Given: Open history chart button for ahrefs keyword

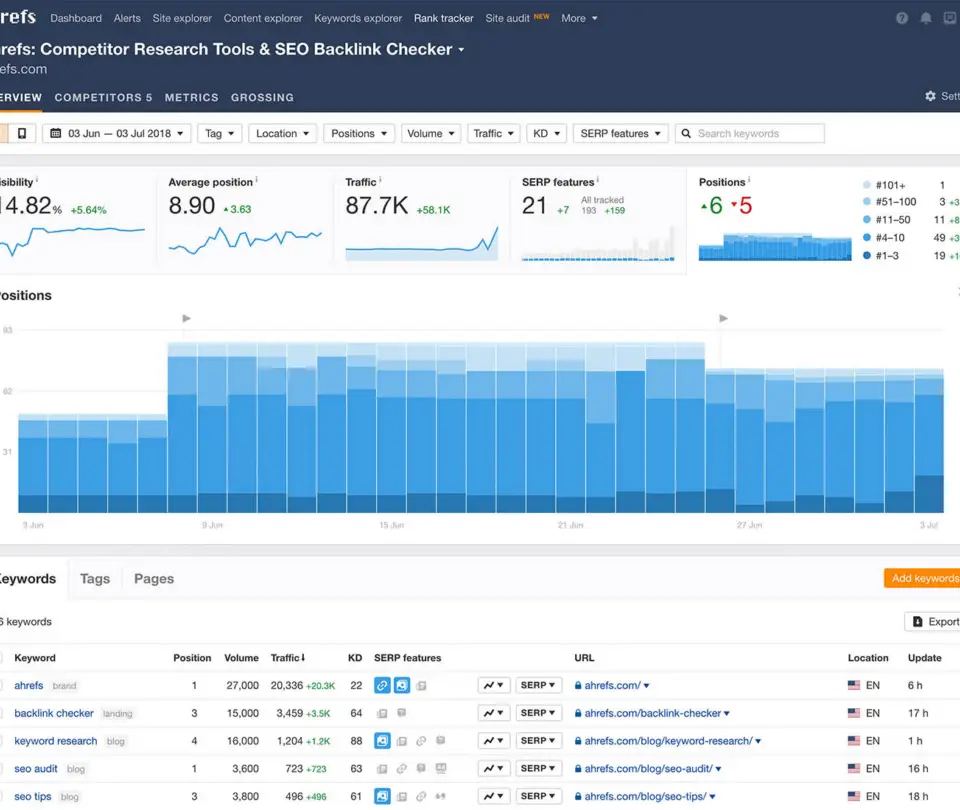Looking at the screenshot, I should pos(493,685).
